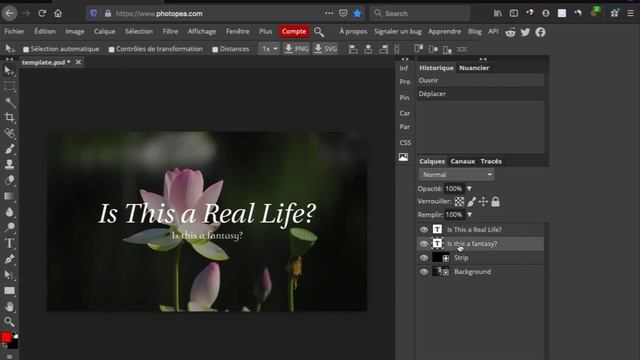The image size is (640, 360).
Task: Open the 1x export scale dropdown
Action: (x=269, y=49)
